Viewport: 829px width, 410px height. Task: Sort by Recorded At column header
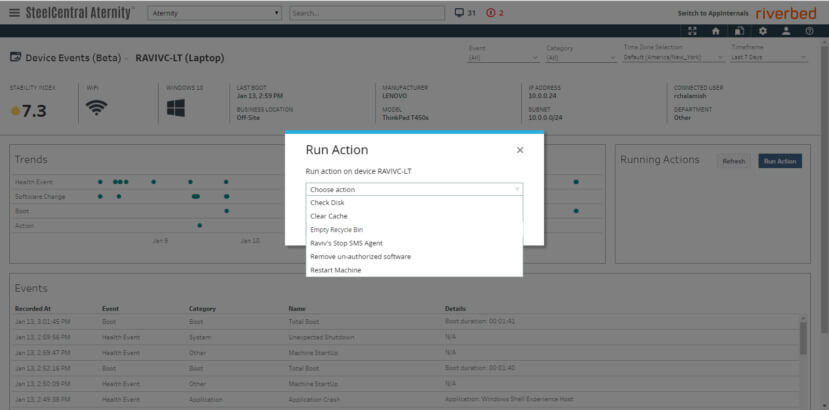(x=33, y=308)
